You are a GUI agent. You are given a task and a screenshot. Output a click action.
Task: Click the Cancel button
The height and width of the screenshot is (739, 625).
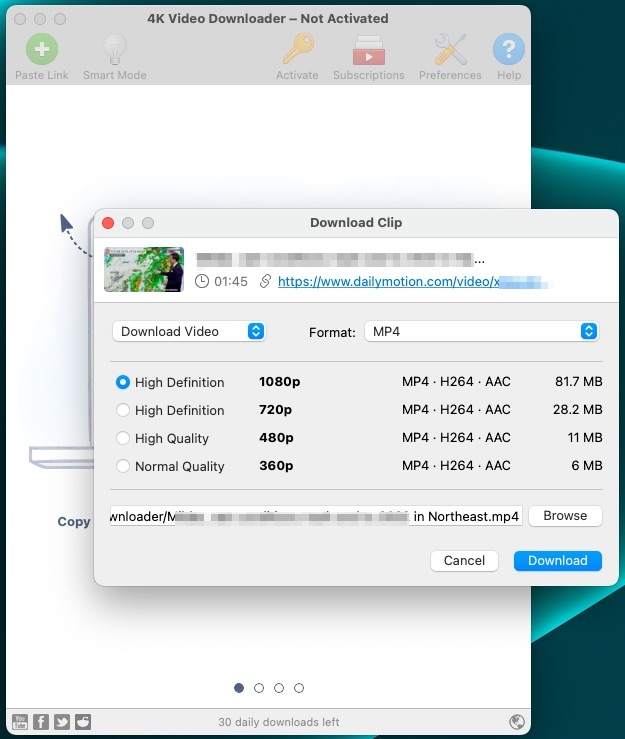click(464, 560)
